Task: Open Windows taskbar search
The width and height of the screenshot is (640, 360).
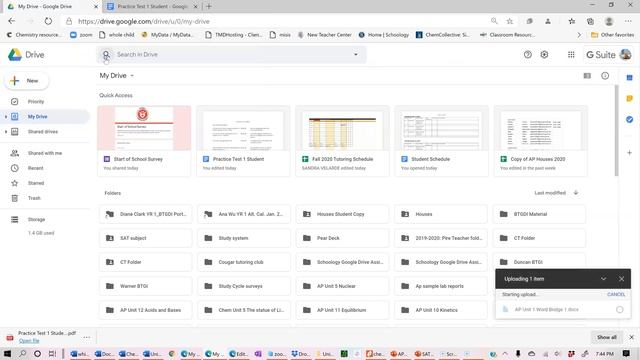Action: (22, 353)
